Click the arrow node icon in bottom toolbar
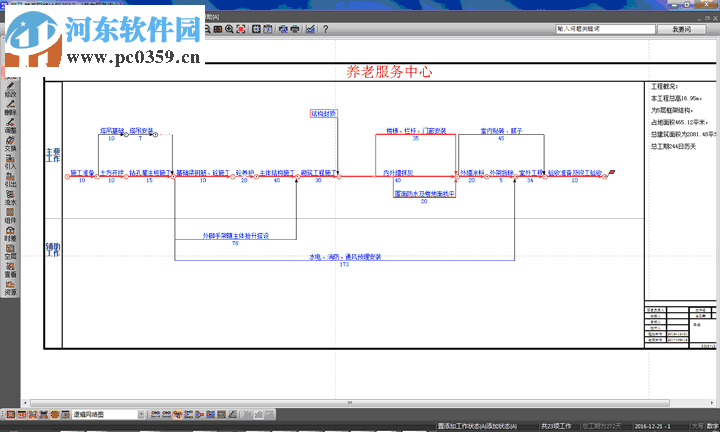Image resolution: width=720 pixels, height=432 pixels. click(x=199, y=414)
